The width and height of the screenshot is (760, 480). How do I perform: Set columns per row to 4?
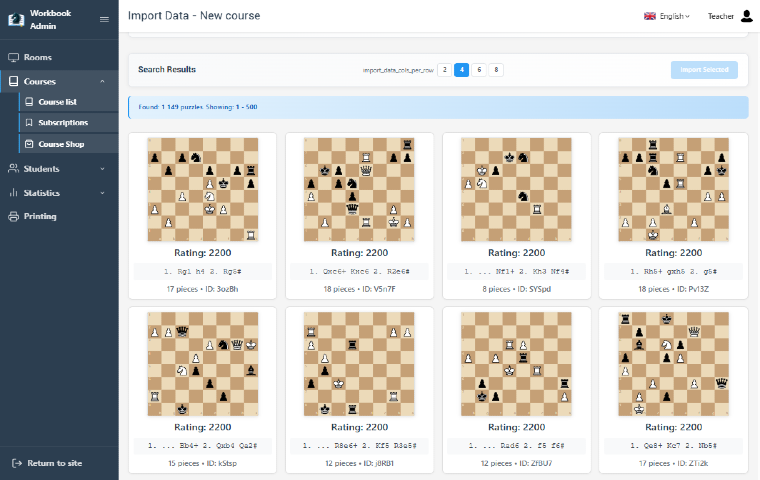click(x=461, y=70)
